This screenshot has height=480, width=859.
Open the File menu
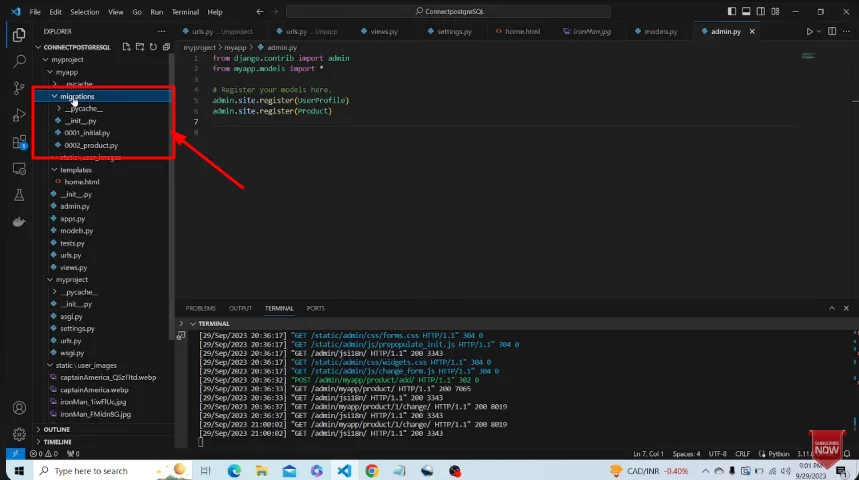[x=35, y=12]
